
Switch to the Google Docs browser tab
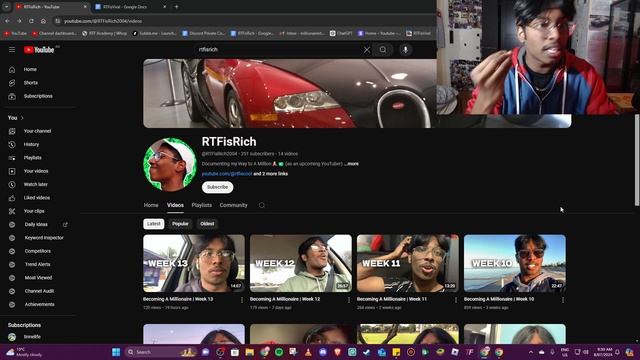tap(129, 7)
